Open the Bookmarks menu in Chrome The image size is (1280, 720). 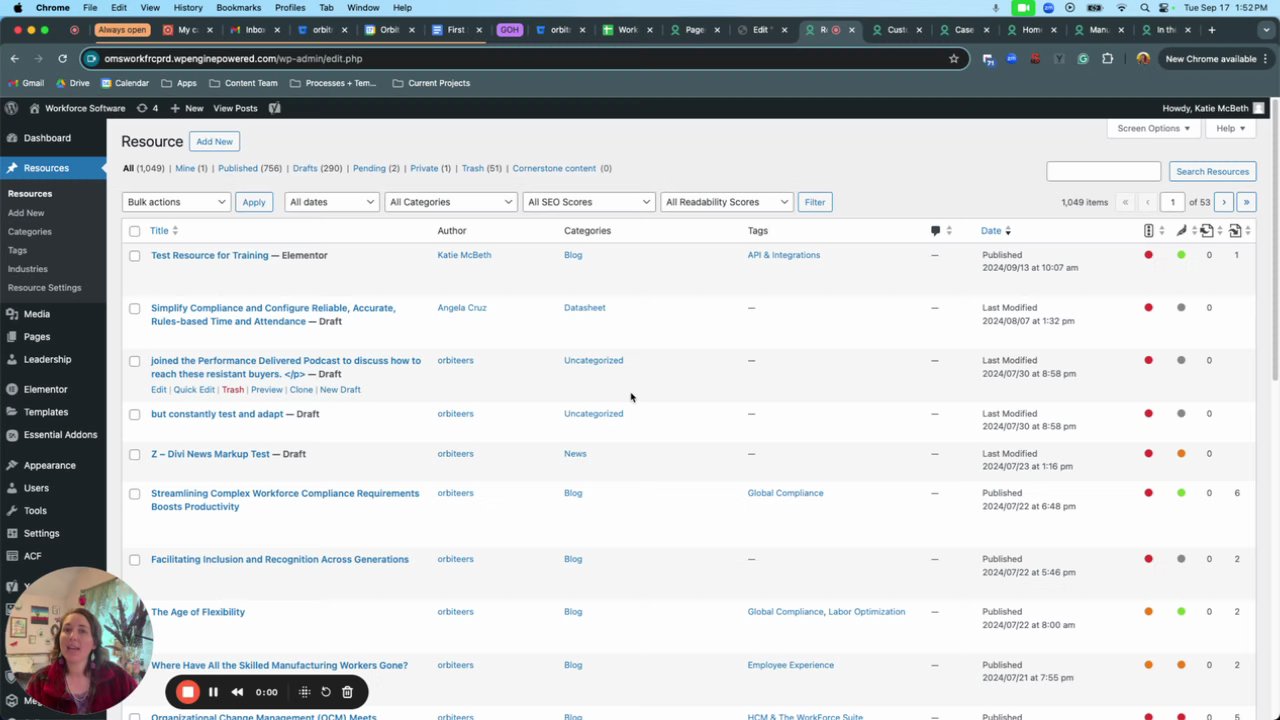click(x=238, y=7)
